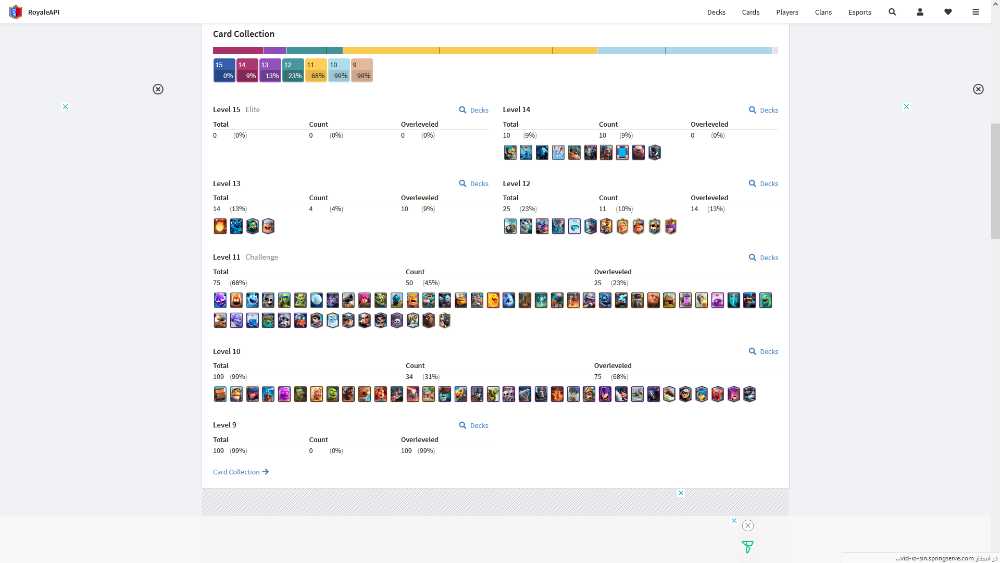Open the last Level 12 card icon
This screenshot has height=563, width=1000.
click(x=670, y=226)
